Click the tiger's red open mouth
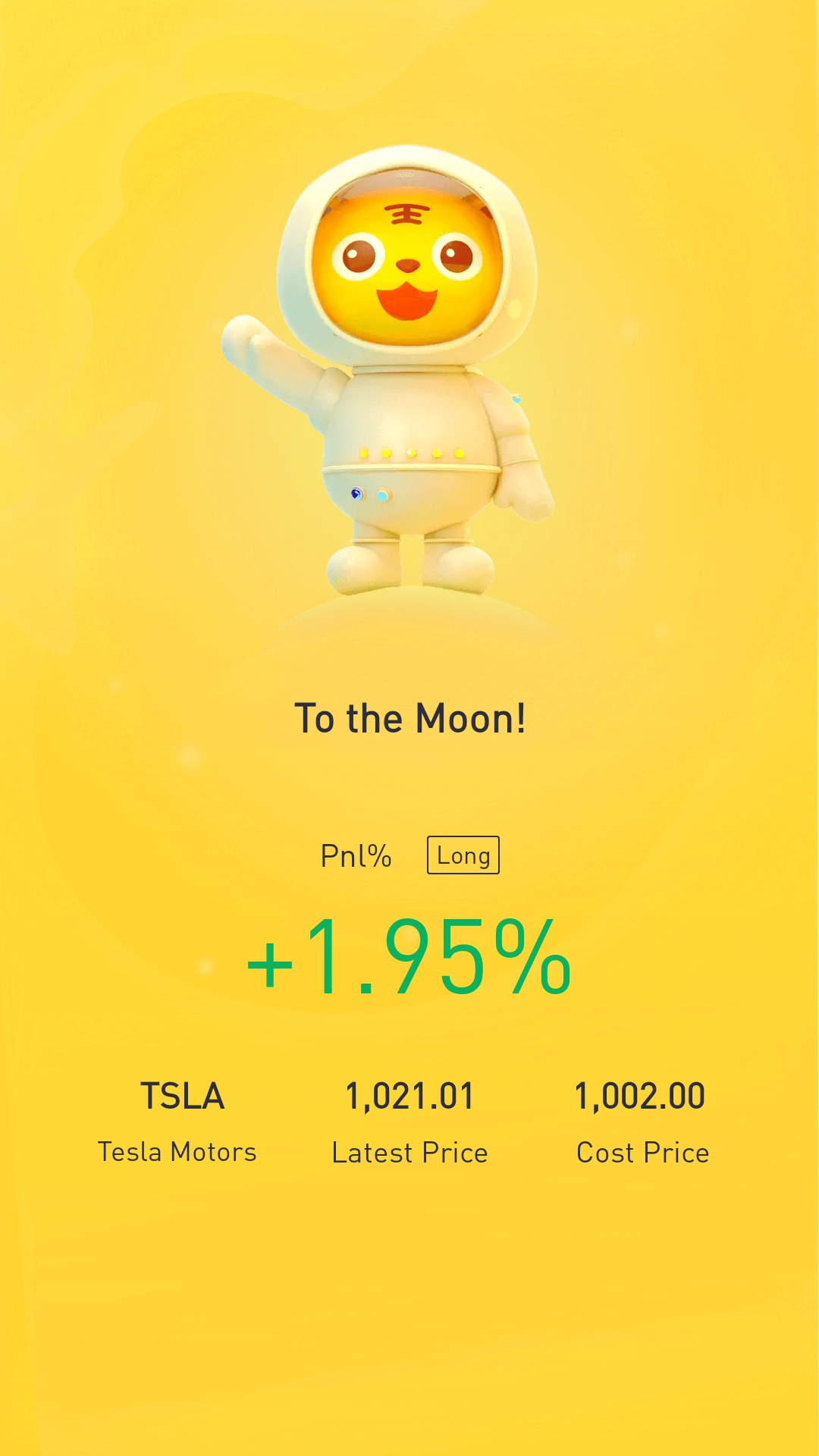Image resolution: width=819 pixels, height=1456 pixels. click(x=407, y=301)
